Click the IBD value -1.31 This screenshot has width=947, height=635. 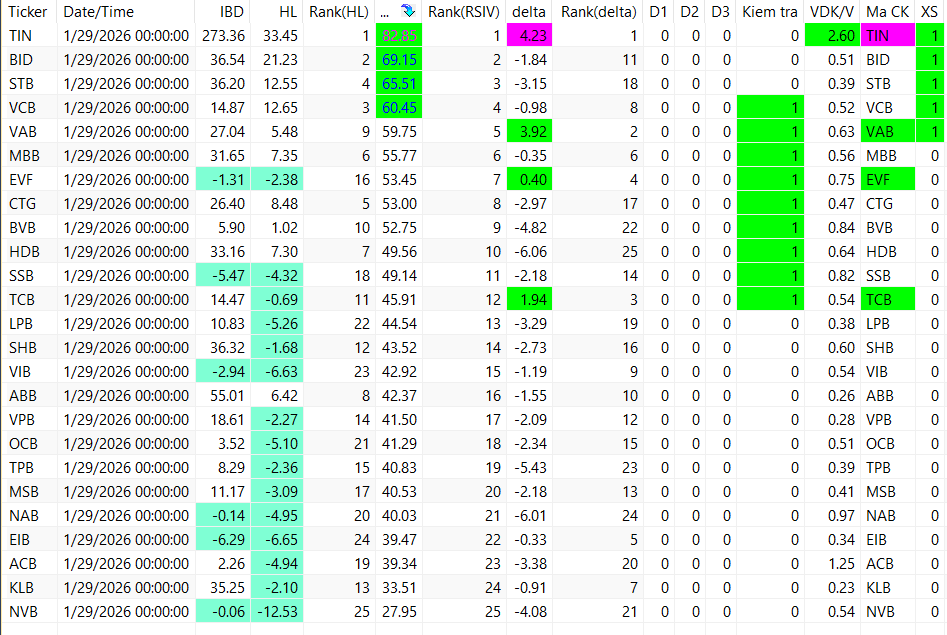[223, 179]
